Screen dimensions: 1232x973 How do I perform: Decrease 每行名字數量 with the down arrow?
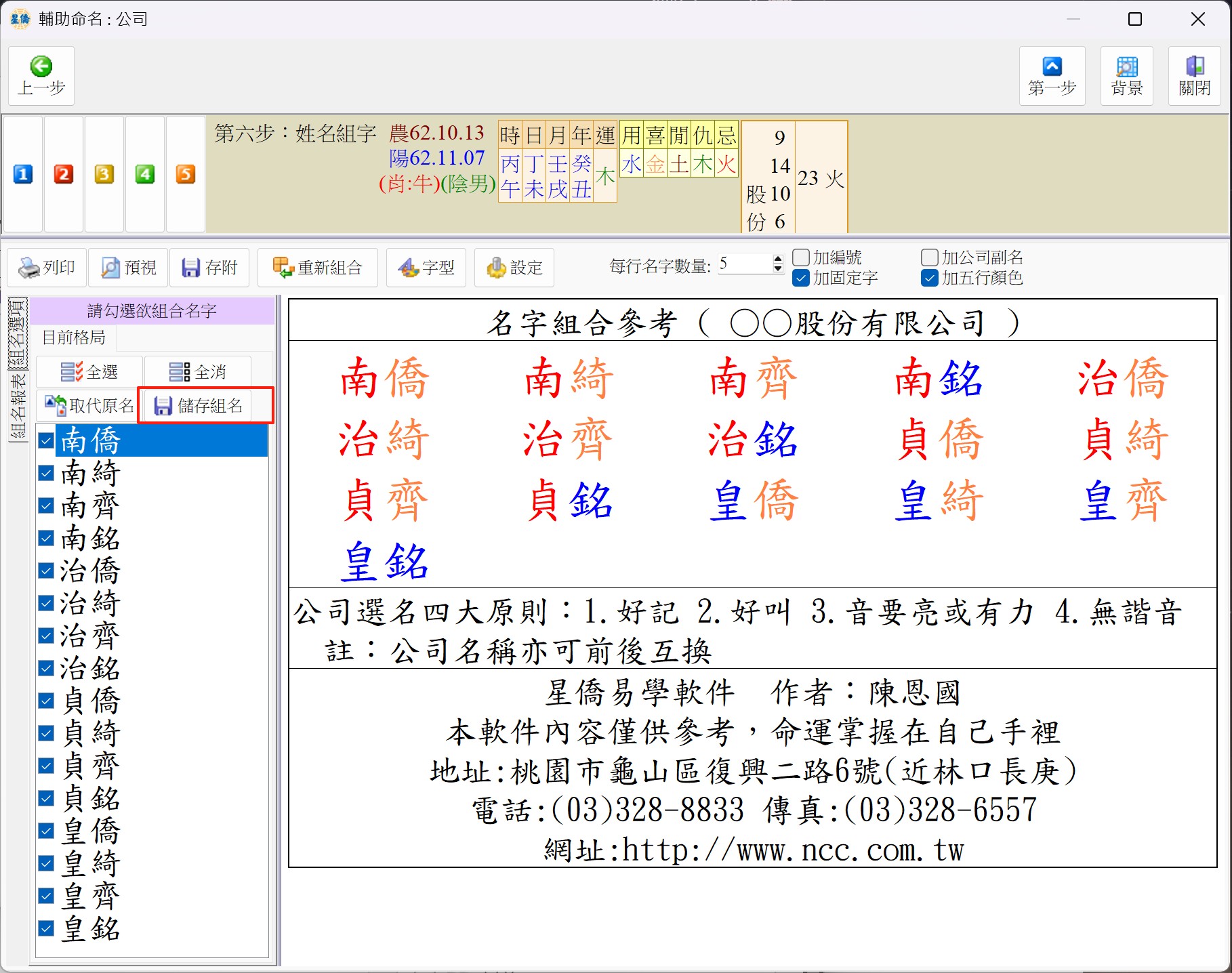pyautogui.click(x=778, y=269)
